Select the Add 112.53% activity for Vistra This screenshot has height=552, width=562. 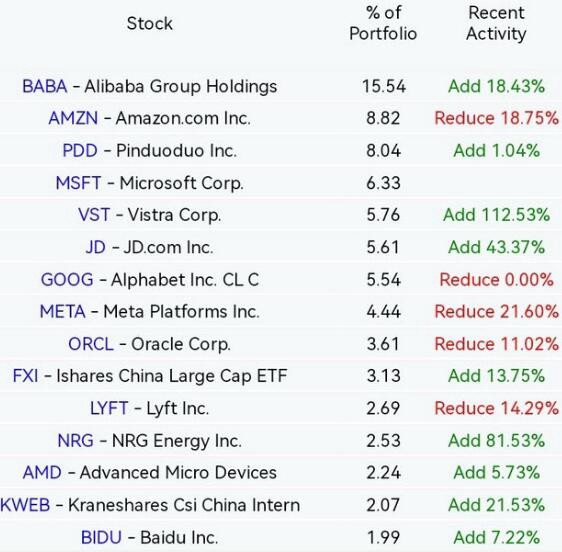point(496,215)
